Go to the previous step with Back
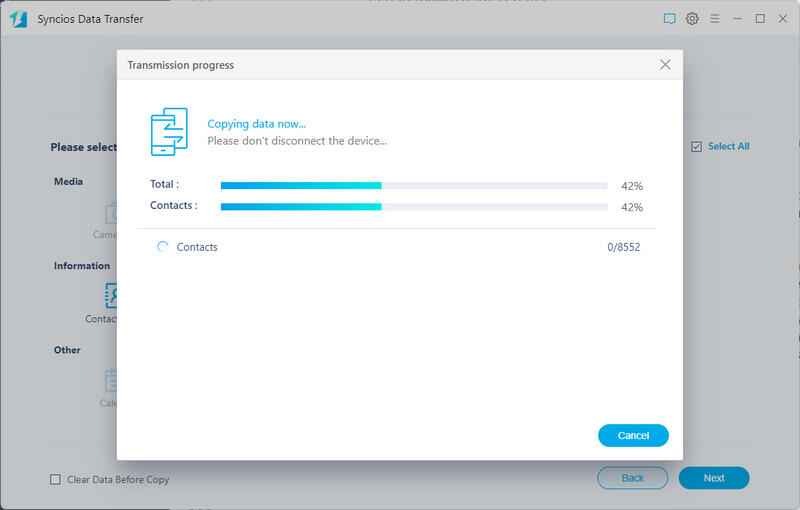Screen dimensions: 800x510 click(x=632, y=478)
